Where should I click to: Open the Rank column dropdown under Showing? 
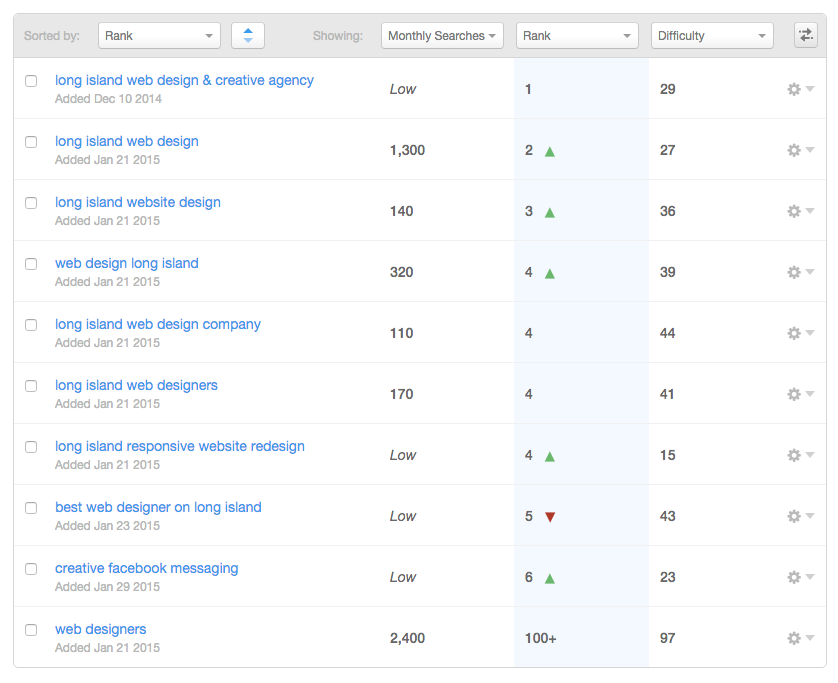tap(577, 36)
